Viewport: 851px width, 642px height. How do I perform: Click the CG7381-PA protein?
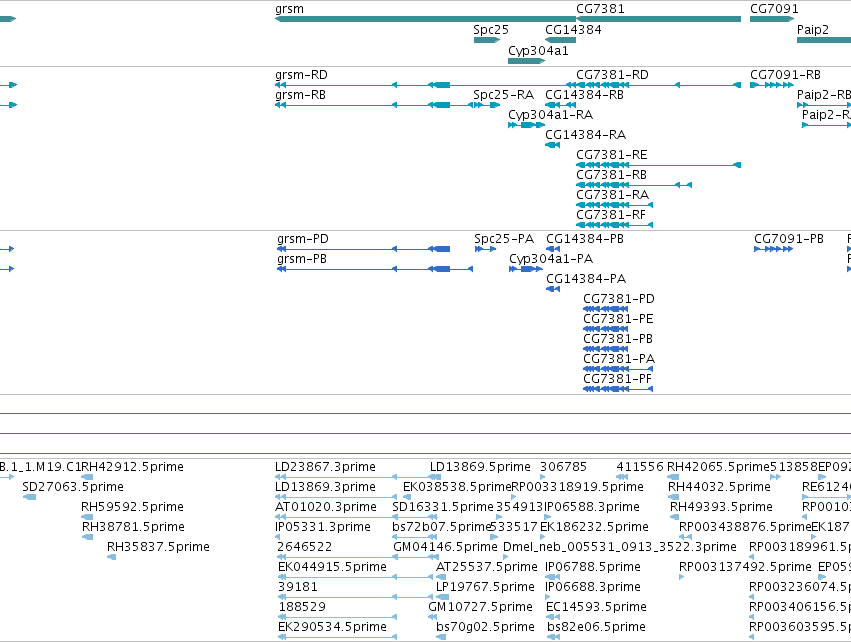[x=618, y=370]
